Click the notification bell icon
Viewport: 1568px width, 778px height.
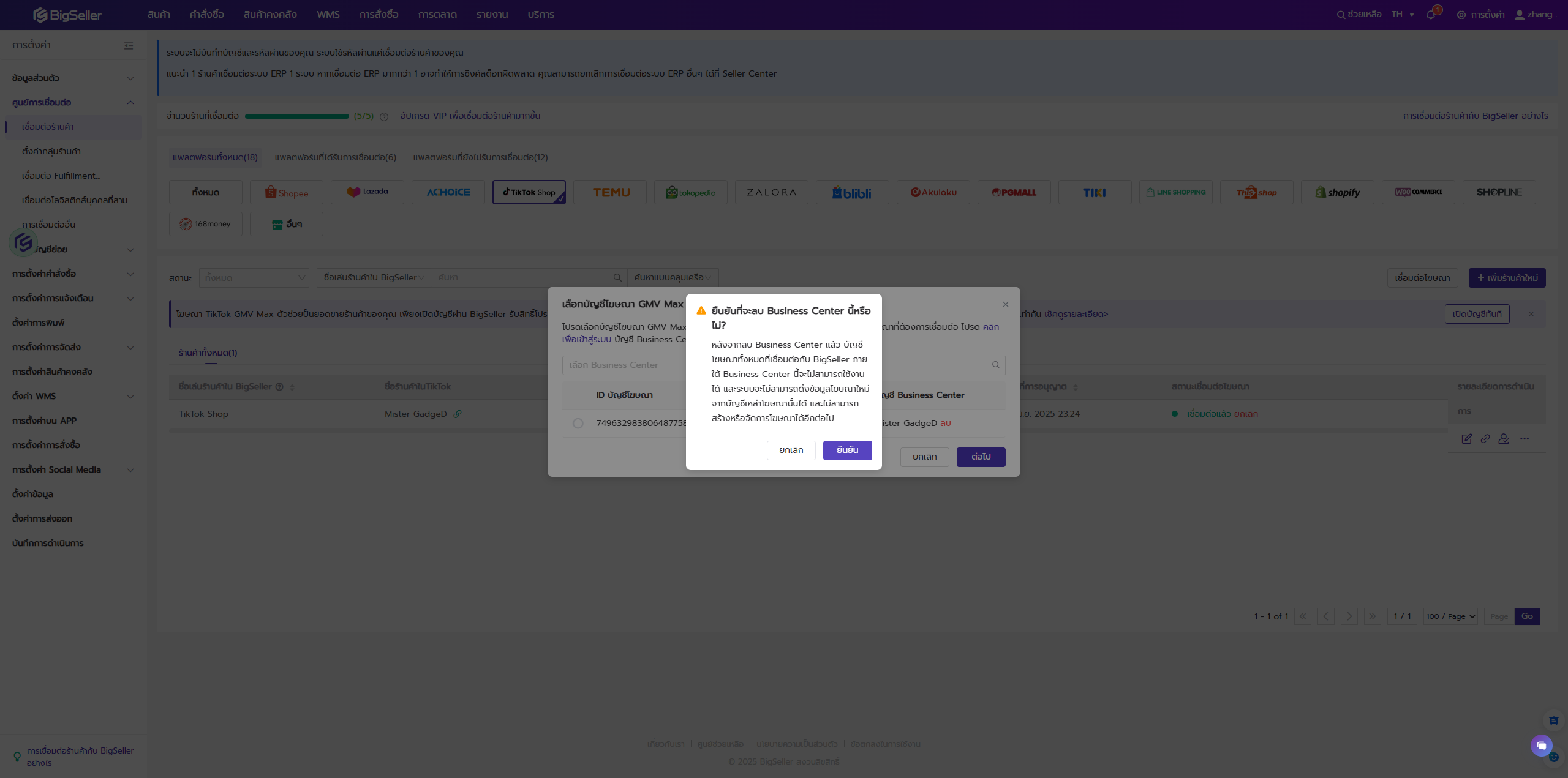(x=1431, y=15)
